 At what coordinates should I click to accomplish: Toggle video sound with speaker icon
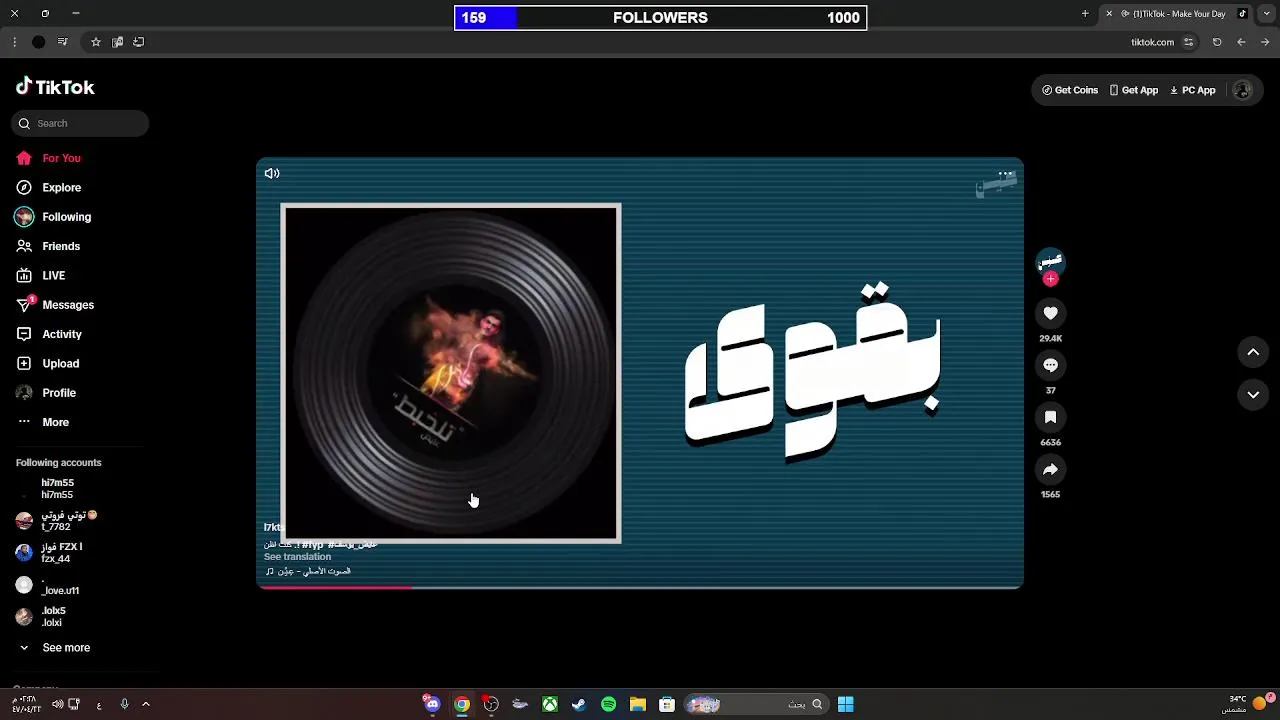tap(272, 173)
